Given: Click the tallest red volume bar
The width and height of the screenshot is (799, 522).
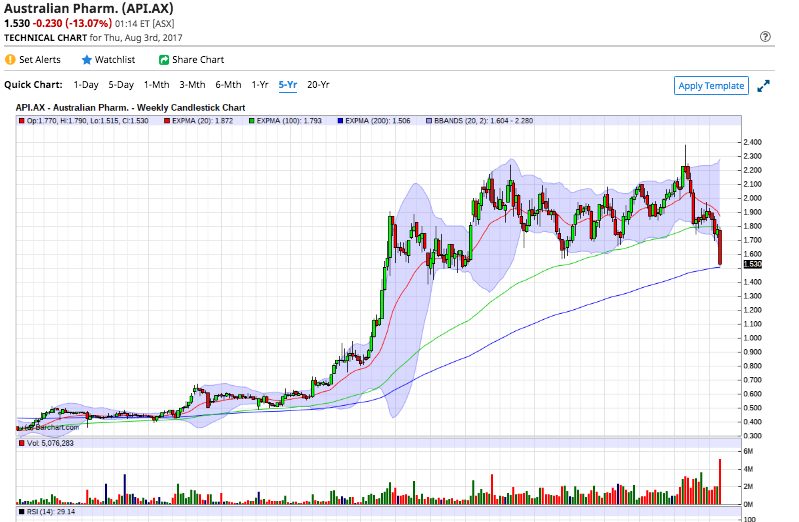Looking at the screenshot, I should point(720,482).
